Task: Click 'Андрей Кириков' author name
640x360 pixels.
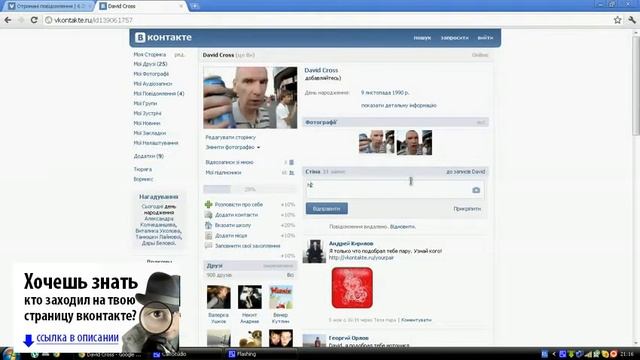Action: coord(351,244)
